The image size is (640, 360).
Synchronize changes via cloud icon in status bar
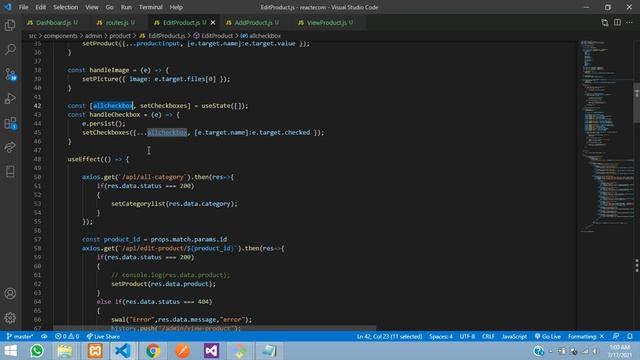click(44, 336)
